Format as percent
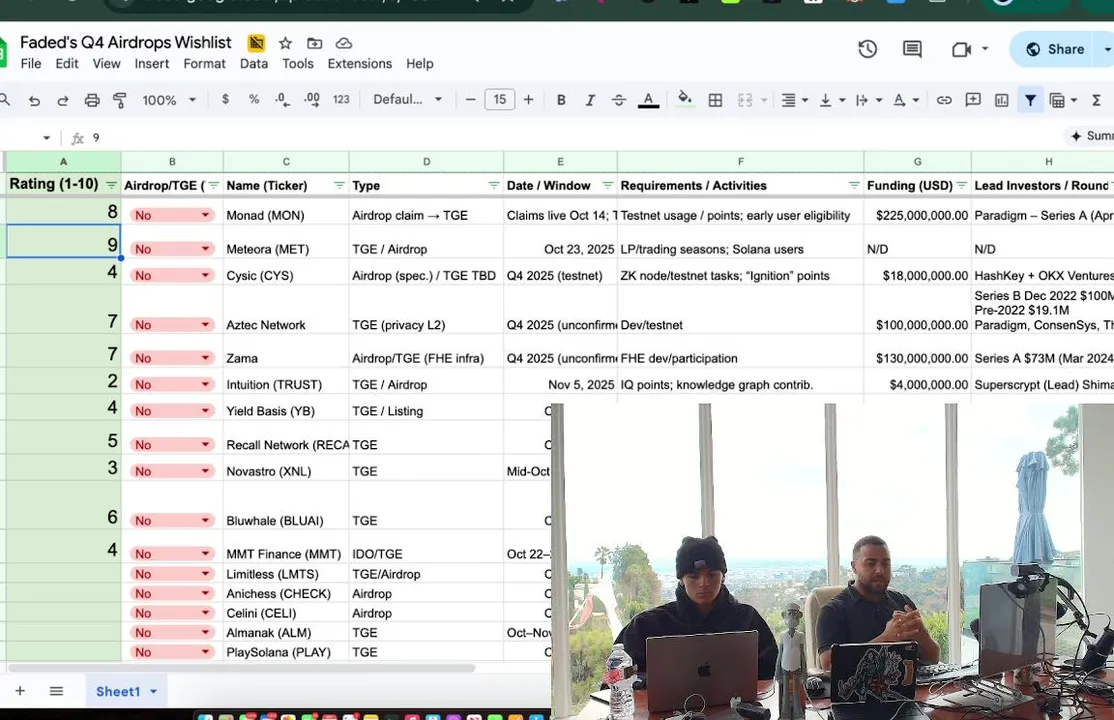 [x=254, y=100]
